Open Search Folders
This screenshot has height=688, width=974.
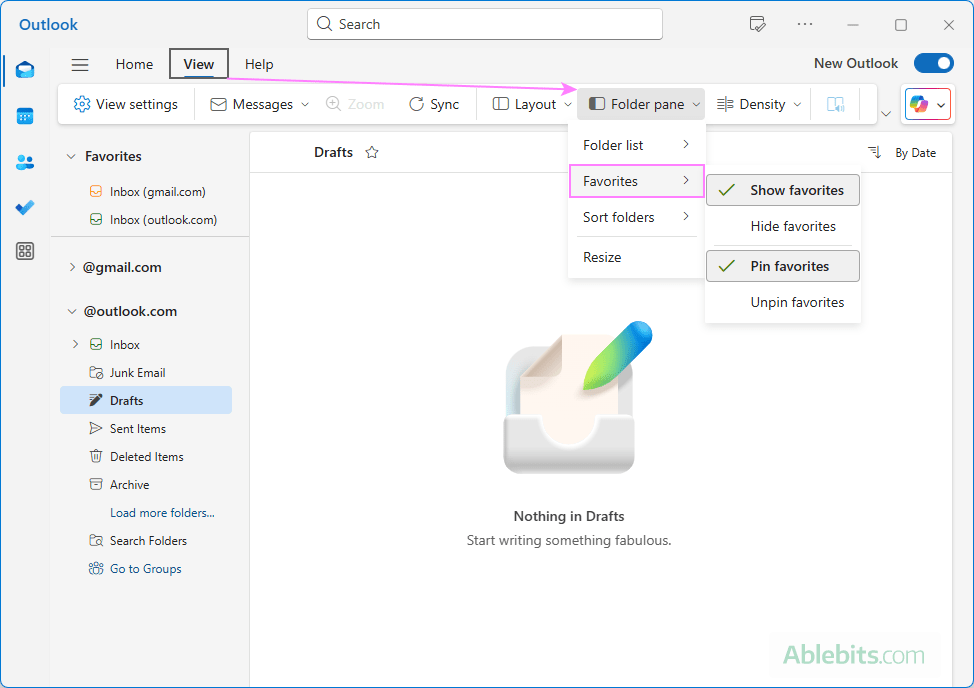coord(146,541)
